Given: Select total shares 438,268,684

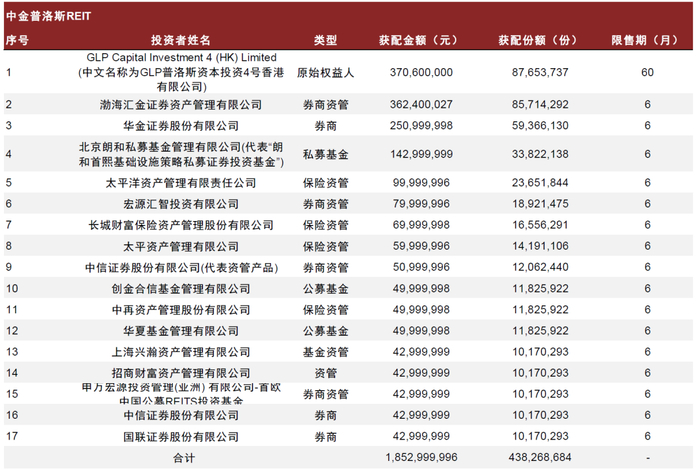Looking at the screenshot, I should click(540, 458).
